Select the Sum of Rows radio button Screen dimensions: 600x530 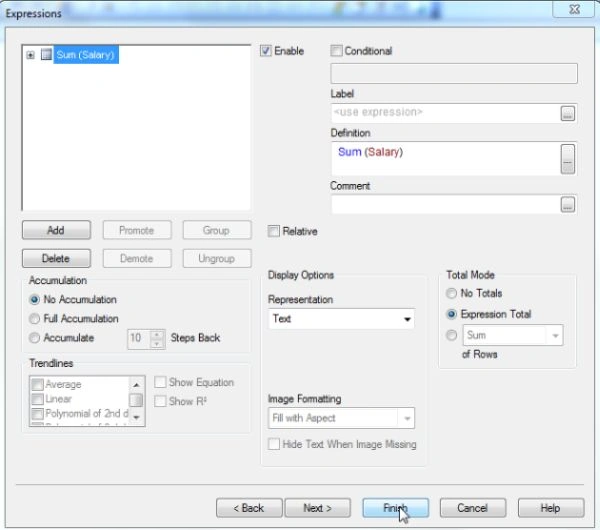pos(452,335)
